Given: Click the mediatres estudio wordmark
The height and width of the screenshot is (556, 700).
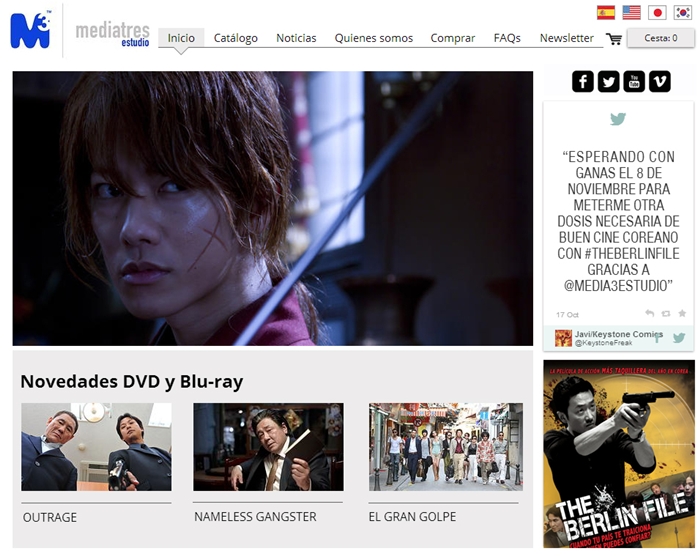Looking at the screenshot, I should coord(112,34).
